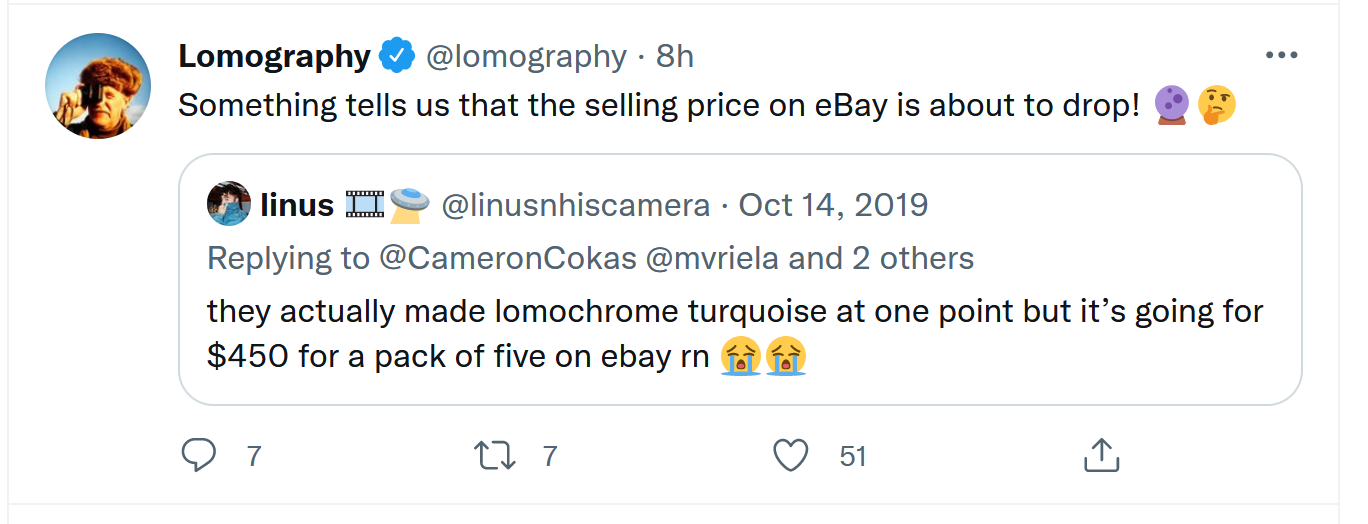The height and width of the screenshot is (524, 1368).
Task: Click the @lomography handle
Action: click(526, 57)
